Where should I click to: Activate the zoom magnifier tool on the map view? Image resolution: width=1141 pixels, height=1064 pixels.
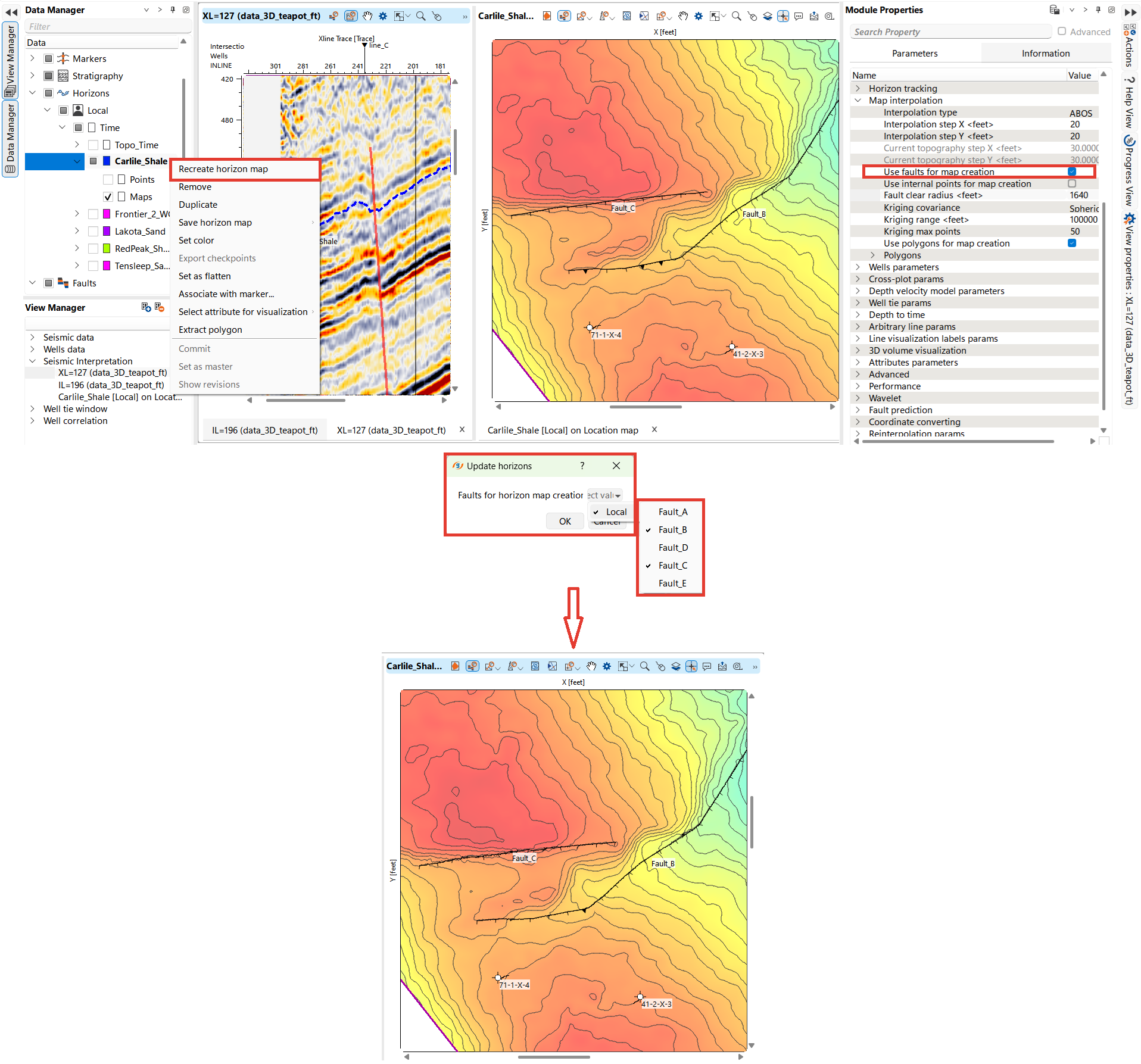(x=736, y=16)
